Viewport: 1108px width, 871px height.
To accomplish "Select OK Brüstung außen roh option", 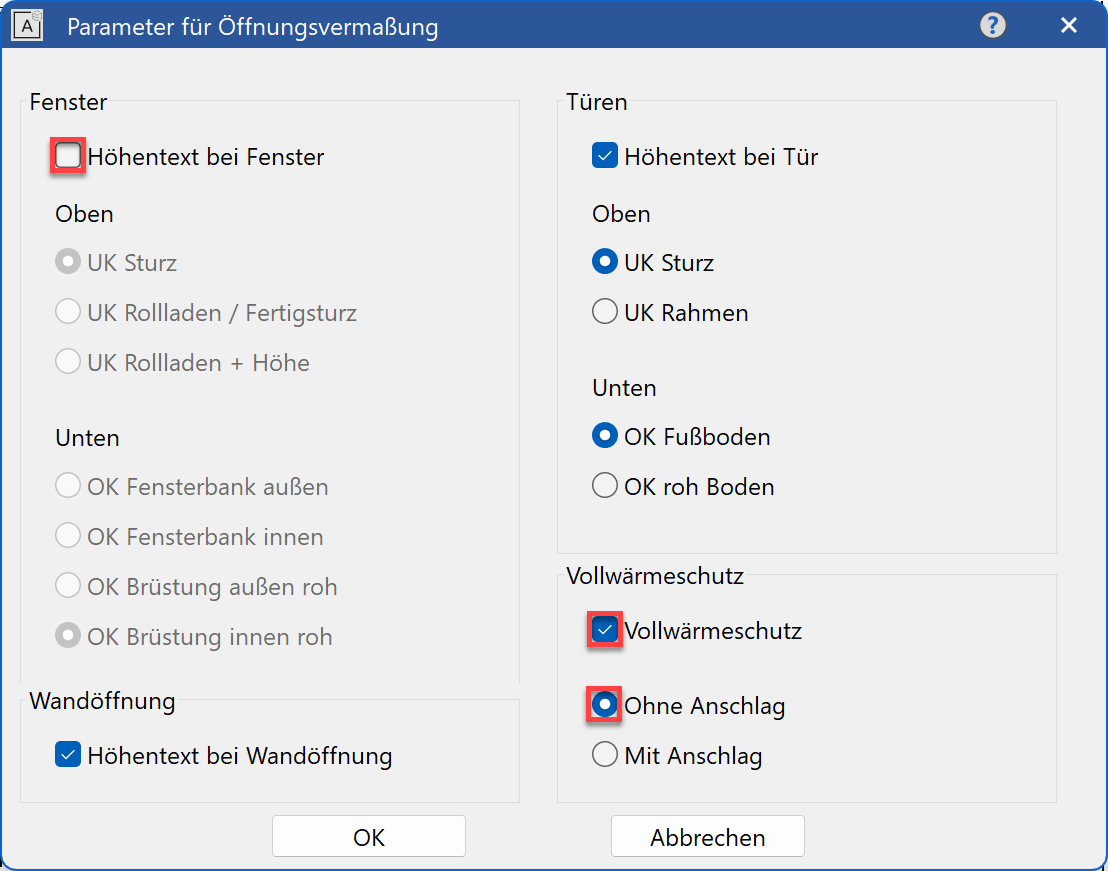I will point(68,587).
